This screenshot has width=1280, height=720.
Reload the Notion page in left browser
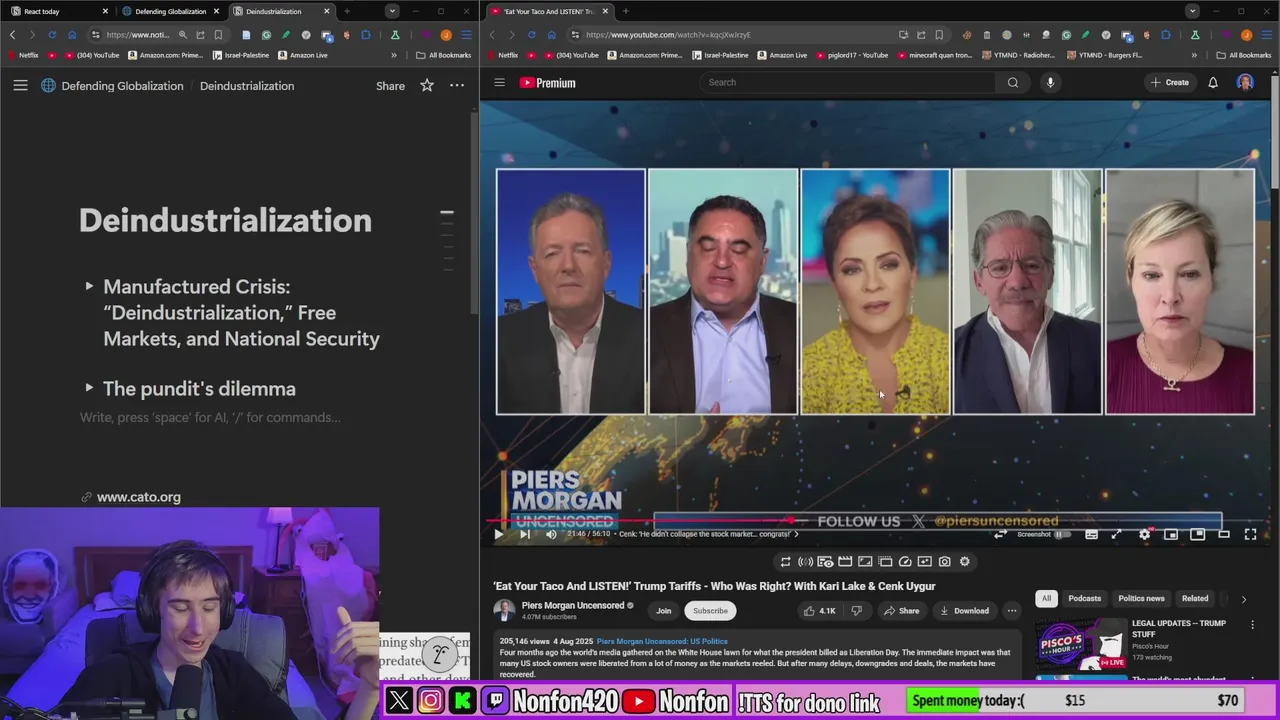pyautogui.click(x=52, y=35)
